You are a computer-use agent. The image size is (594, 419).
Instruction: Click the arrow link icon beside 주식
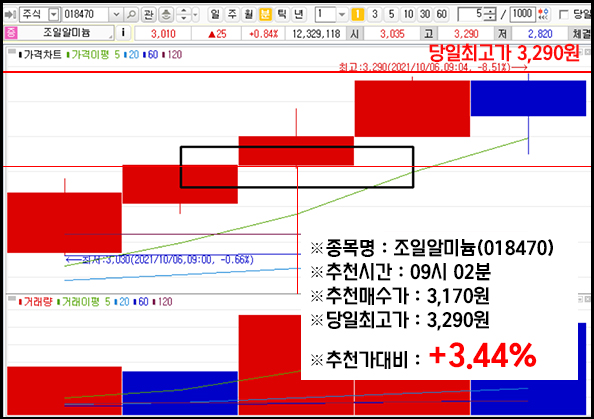[10, 15]
